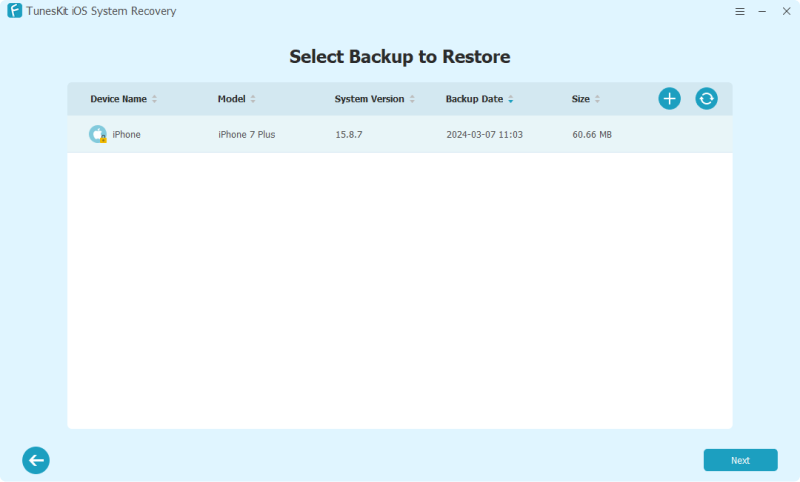This screenshot has height=482, width=800.
Task: Click the '15.8.7' system version cell
Action: (x=348, y=135)
